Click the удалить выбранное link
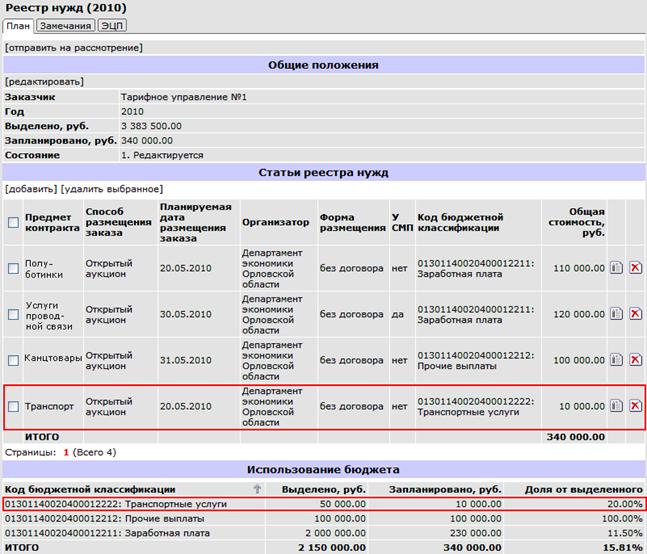 coord(112,189)
